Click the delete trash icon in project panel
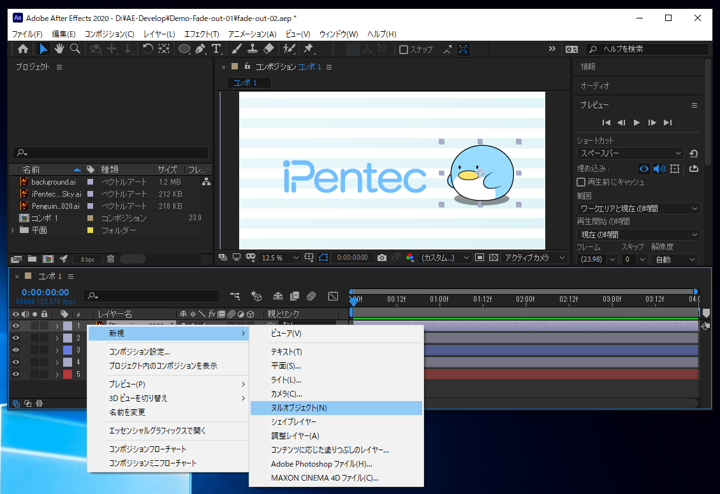The width and height of the screenshot is (720, 494). (x=111, y=259)
